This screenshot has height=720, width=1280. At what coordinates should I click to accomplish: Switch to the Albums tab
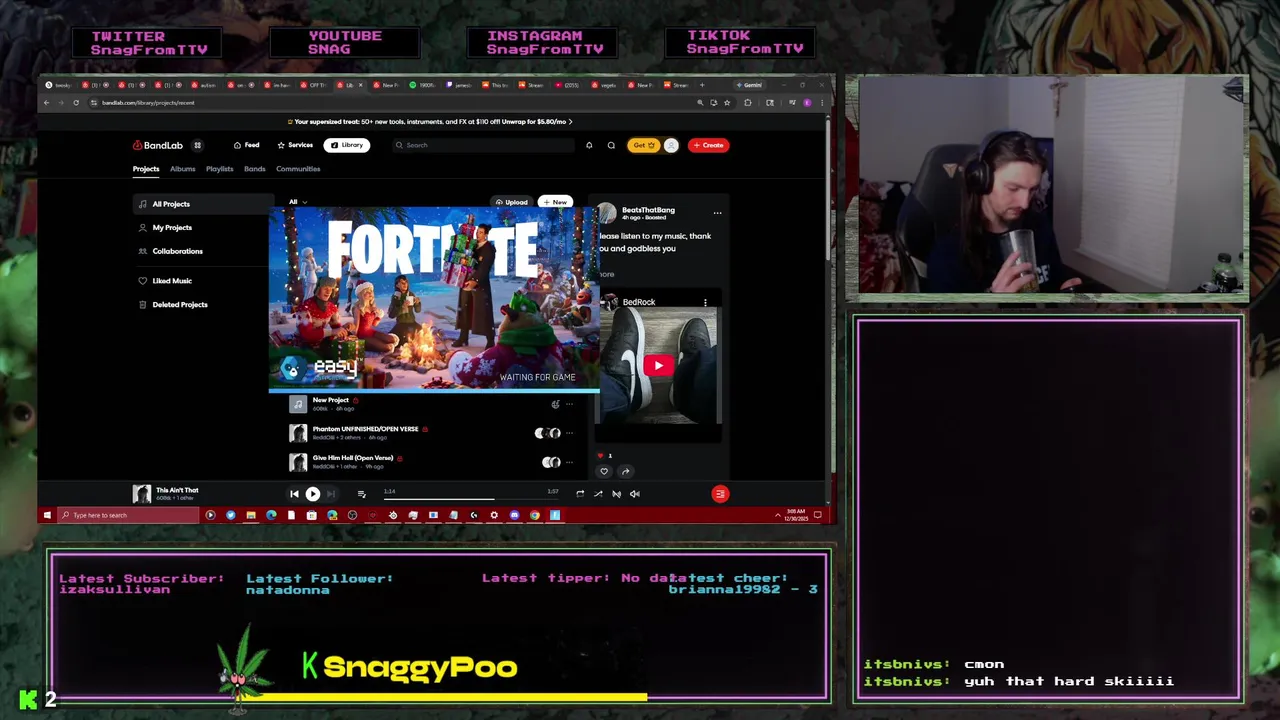pos(182,169)
